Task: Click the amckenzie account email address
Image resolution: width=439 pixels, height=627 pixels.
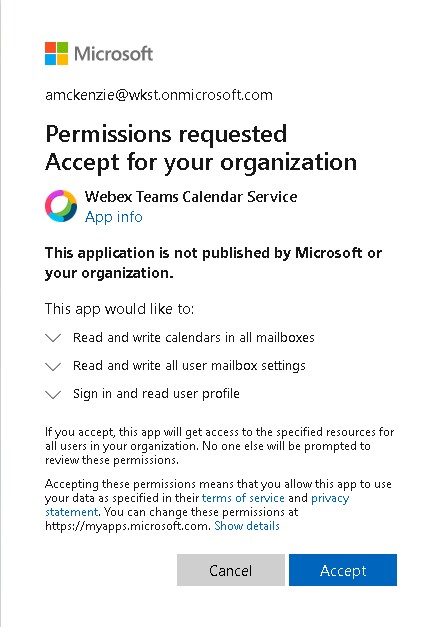Action: tap(159, 95)
